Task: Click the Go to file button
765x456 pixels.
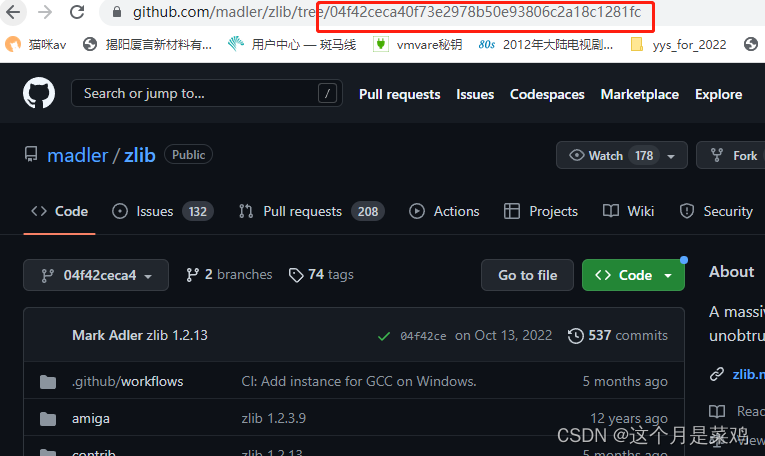Action: 527,275
